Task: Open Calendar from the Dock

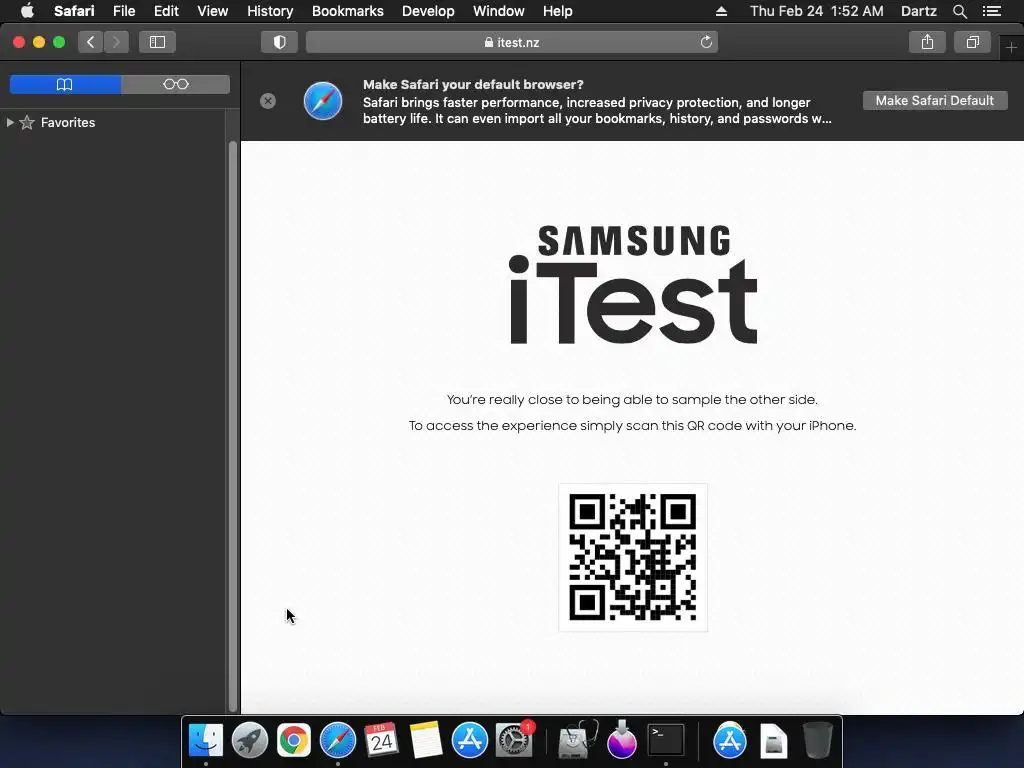Action: pos(381,741)
